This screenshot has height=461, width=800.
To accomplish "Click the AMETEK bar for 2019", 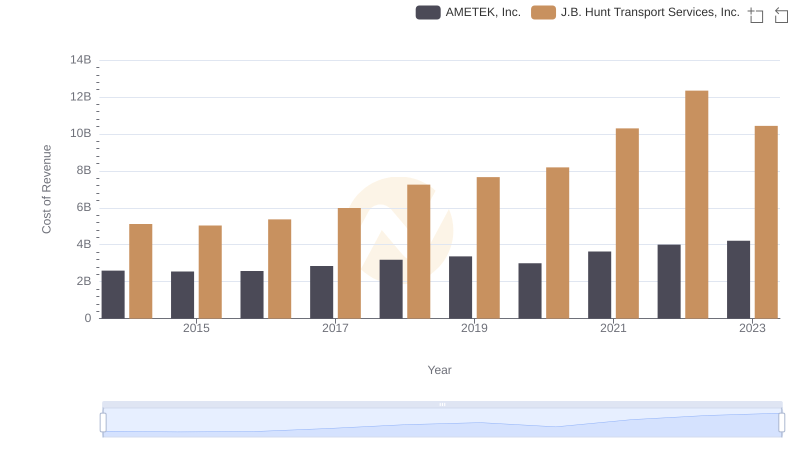I will tap(460, 287).
